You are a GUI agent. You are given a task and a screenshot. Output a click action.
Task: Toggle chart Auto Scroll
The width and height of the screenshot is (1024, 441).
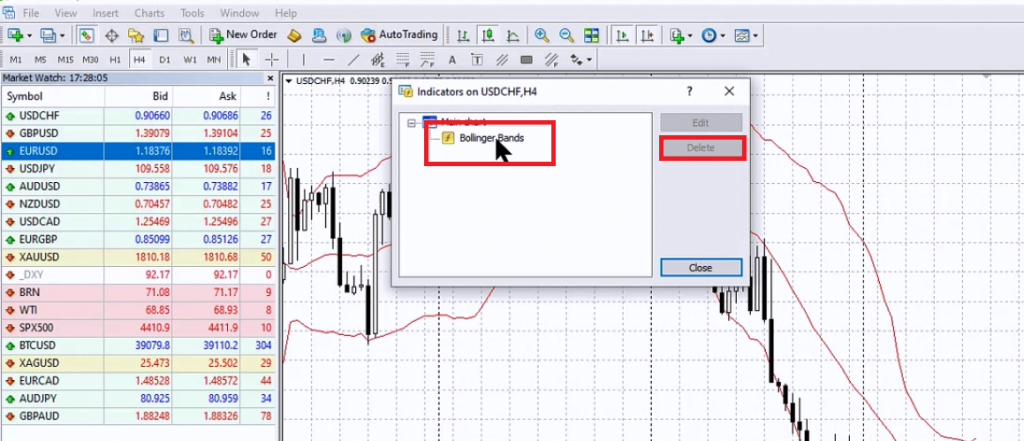click(x=623, y=35)
